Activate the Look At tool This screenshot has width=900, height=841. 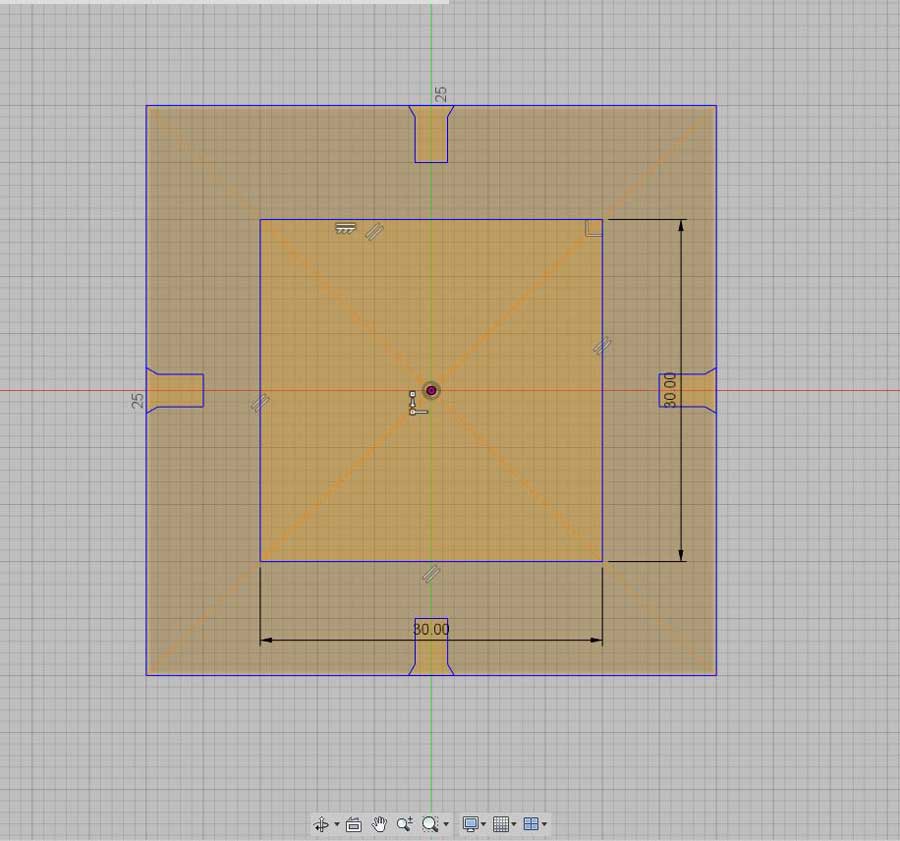coord(354,824)
